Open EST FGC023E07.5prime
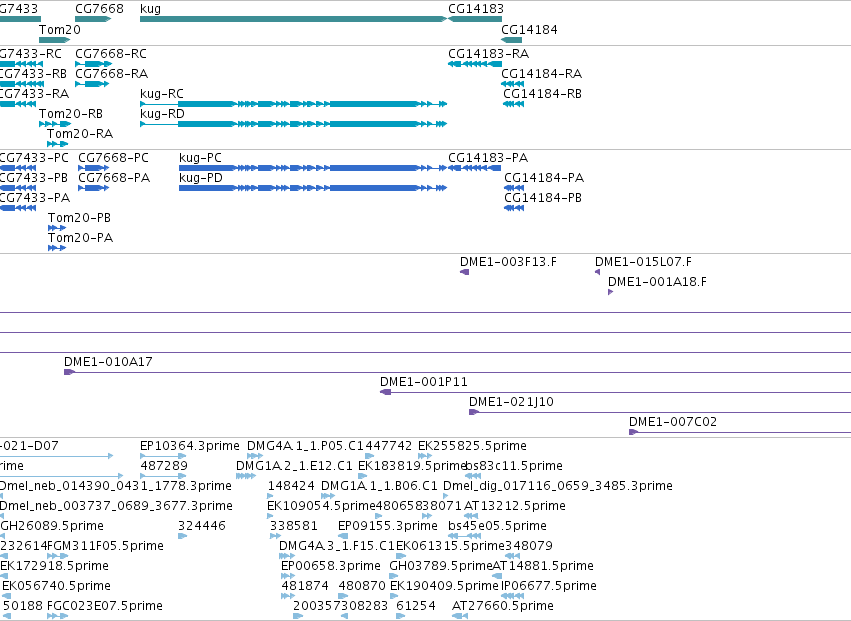851x621 pixels. (58, 616)
